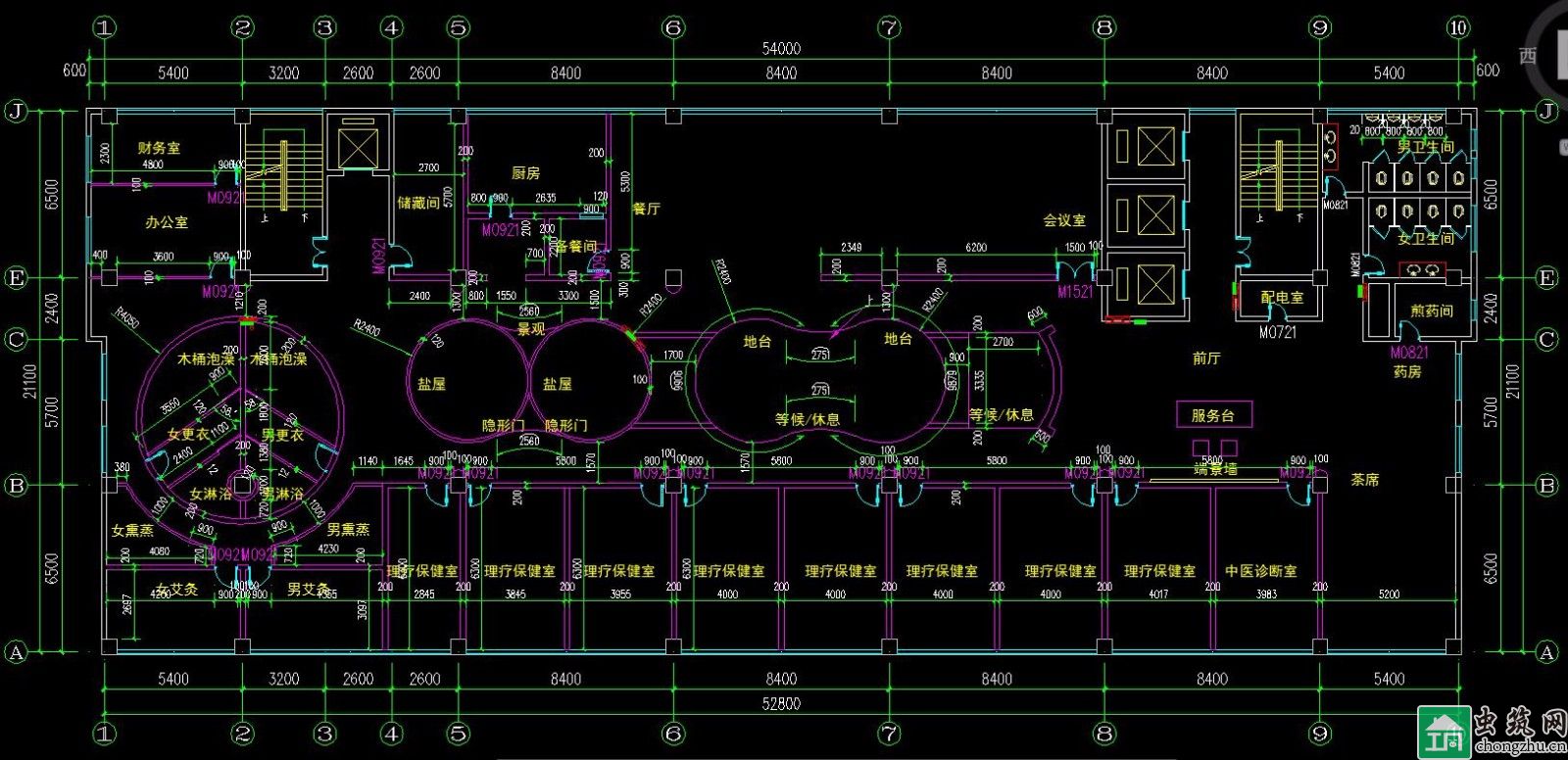This screenshot has width=1568, height=760.
Task: Select the 54000 overall dimension text
Action: (x=781, y=49)
